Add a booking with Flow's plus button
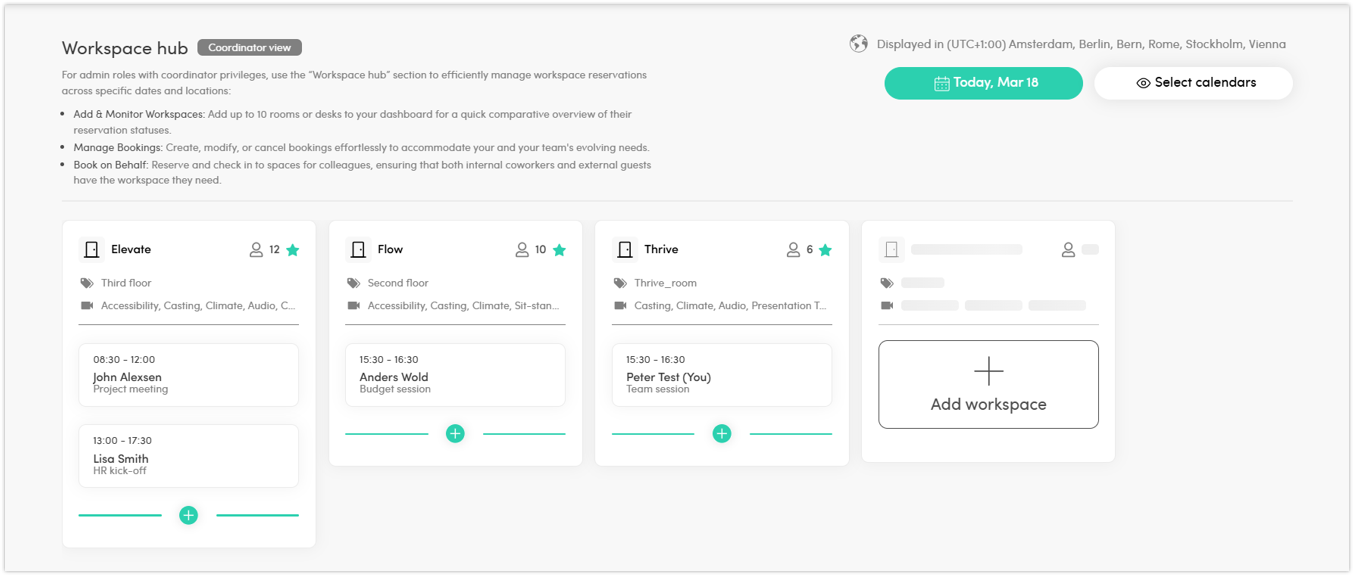The height and width of the screenshot is (576, 1354). point(455,433)
